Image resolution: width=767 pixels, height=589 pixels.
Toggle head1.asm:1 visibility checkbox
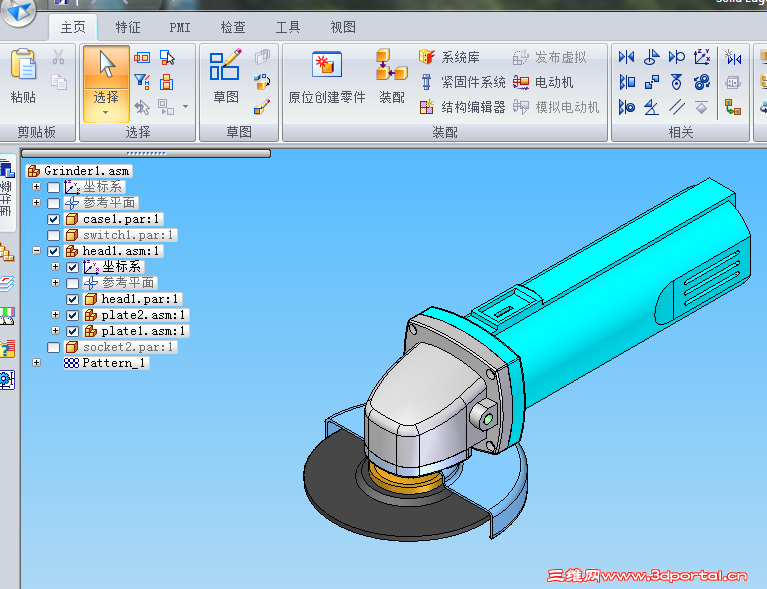click(53, 251)
